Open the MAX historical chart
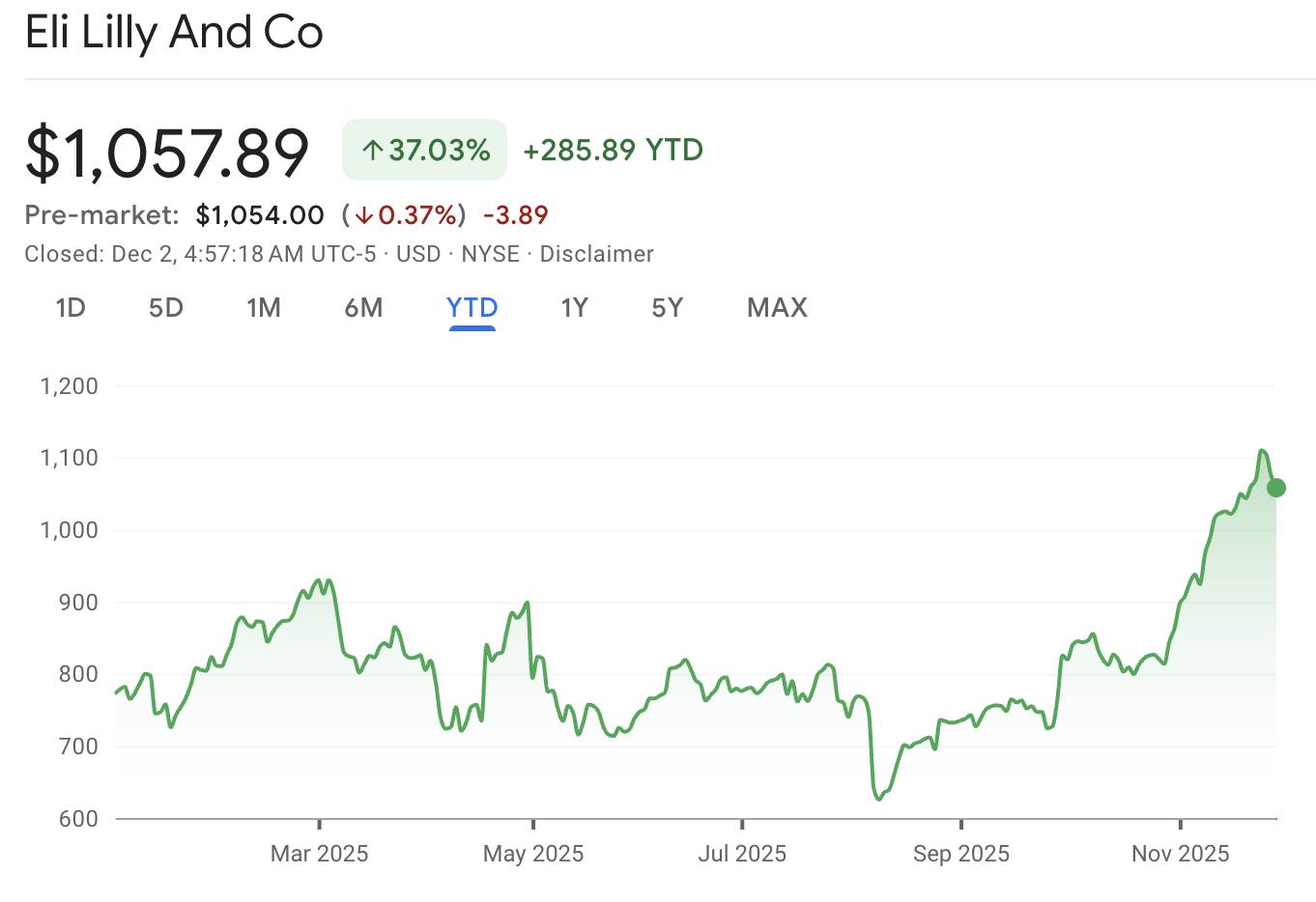 (776, 307)
